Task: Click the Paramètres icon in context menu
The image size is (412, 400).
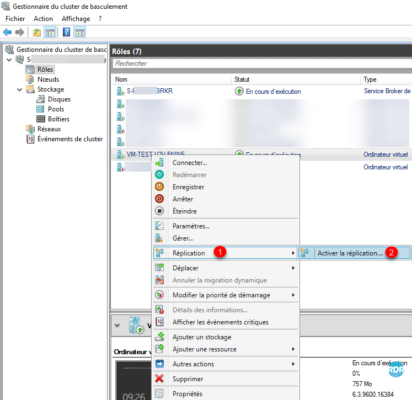Action: (x=160, y=226)
